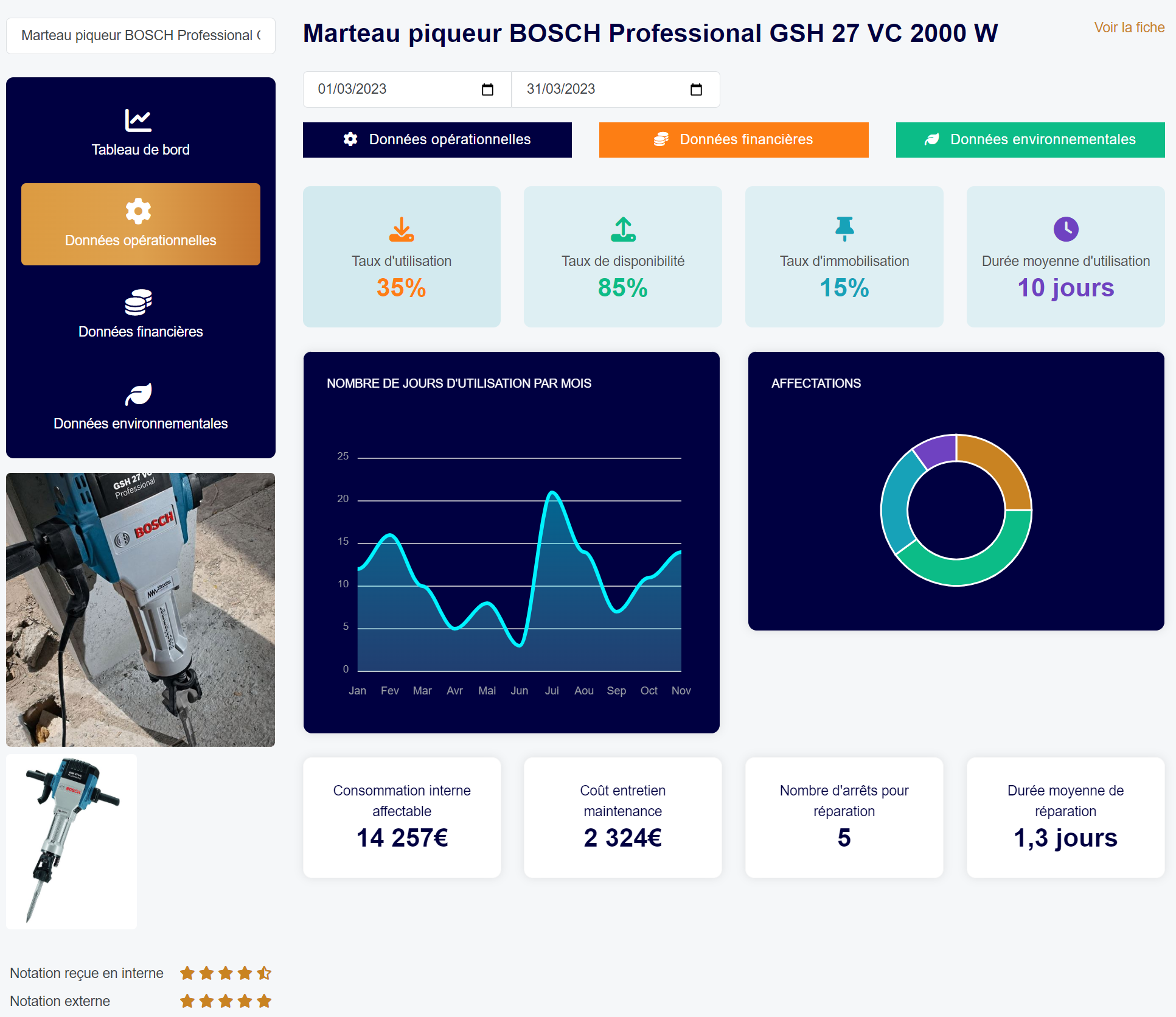Select Données environnementales sidebar item
Image resolution: width=1176 pixels, height=1017 pixels.
click(x=141, y=407)
